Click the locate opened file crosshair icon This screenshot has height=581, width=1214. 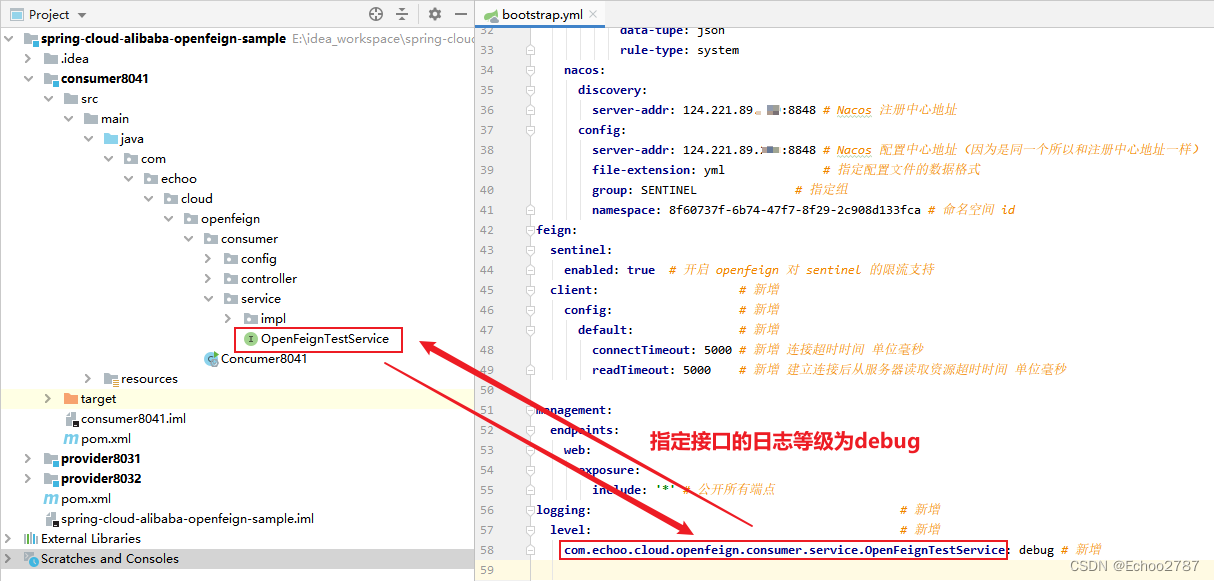(x=376, y=14)
